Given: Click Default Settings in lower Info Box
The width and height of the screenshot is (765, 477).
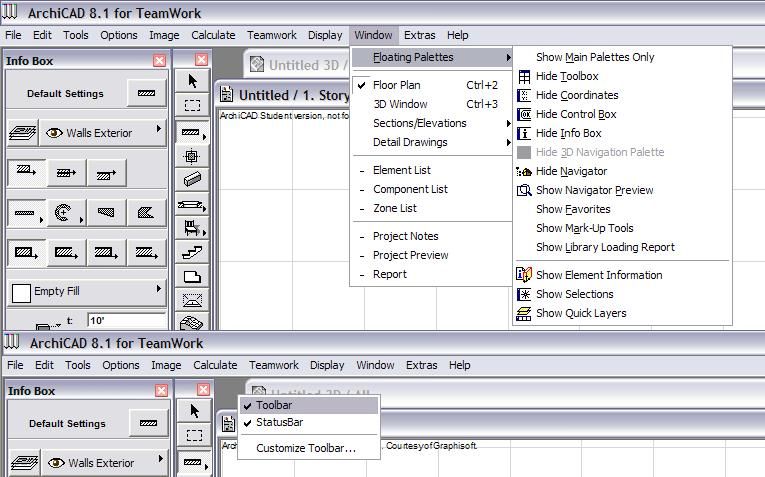Looking at the screenshot, I should pyautogui.click(x=67, y=423).
